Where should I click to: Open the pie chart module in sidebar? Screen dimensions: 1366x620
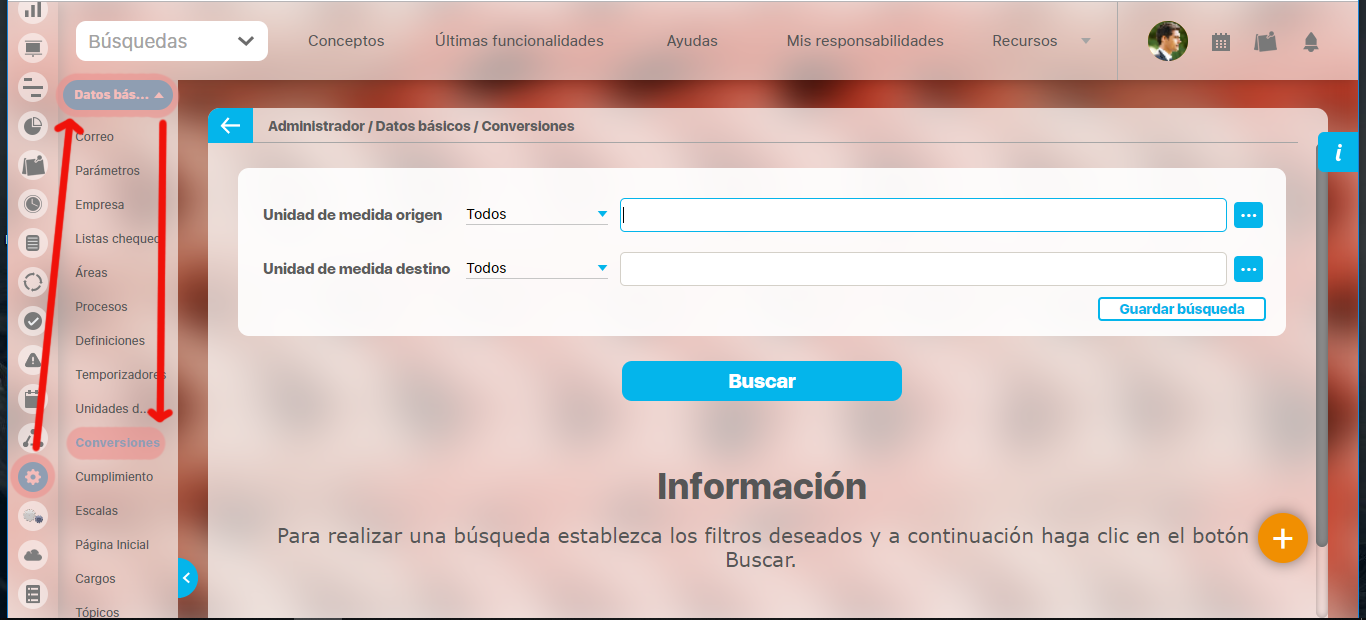coord(33,126)
